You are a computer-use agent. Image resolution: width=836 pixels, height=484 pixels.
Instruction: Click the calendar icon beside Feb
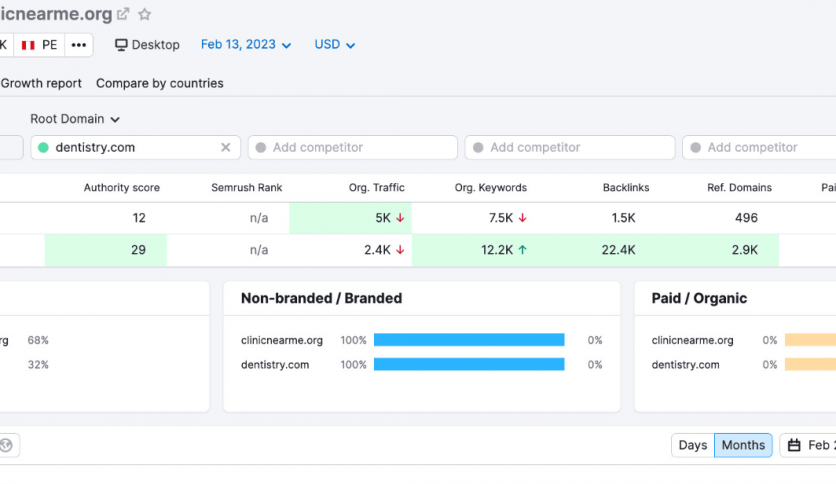[794, 445]
